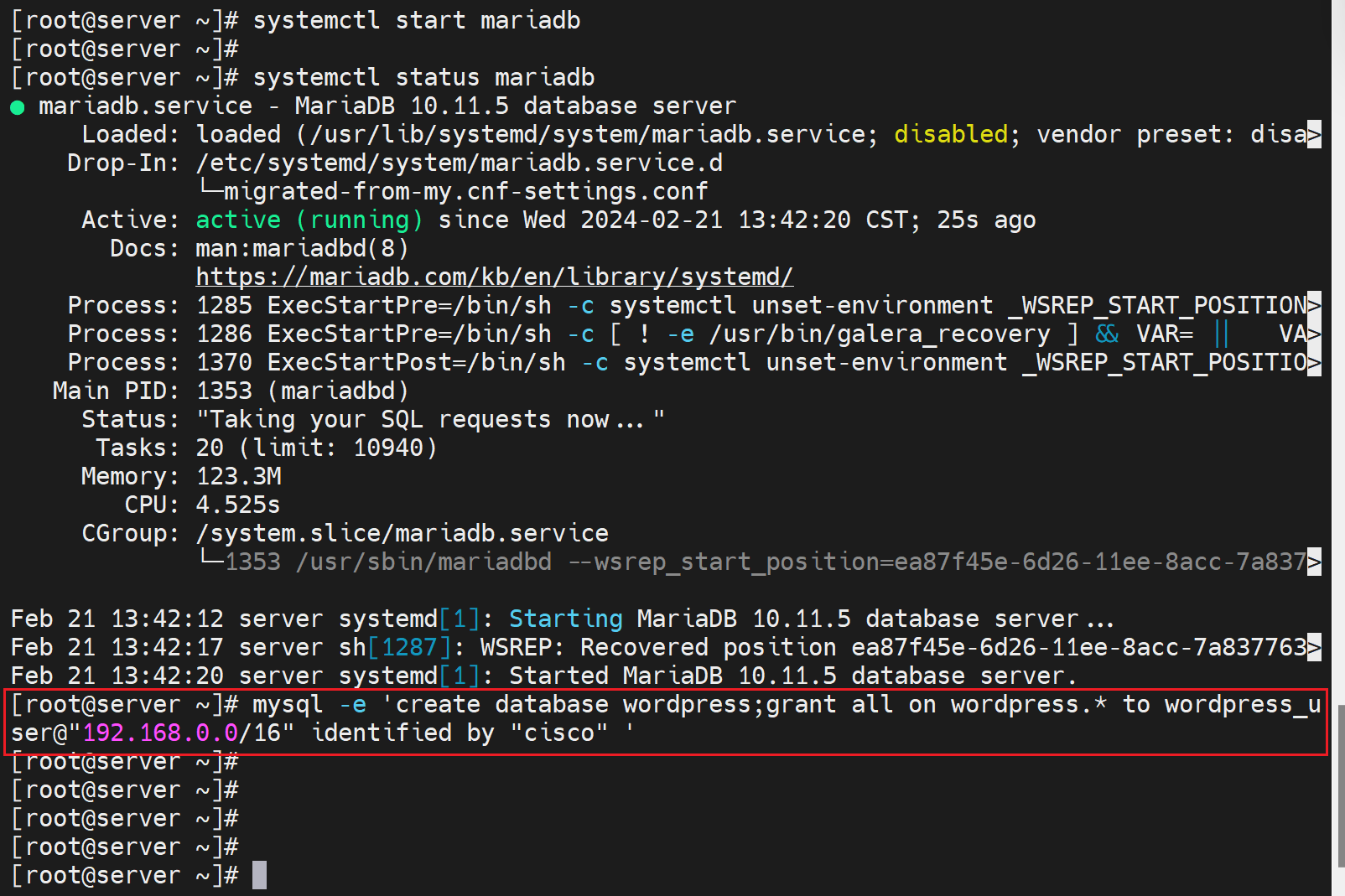Viewport: 1345px width, 896px height.
Task: Click the migrated-from-my.cnf-settings.conf drop-in file name
Action: click(x=465, y=191)
